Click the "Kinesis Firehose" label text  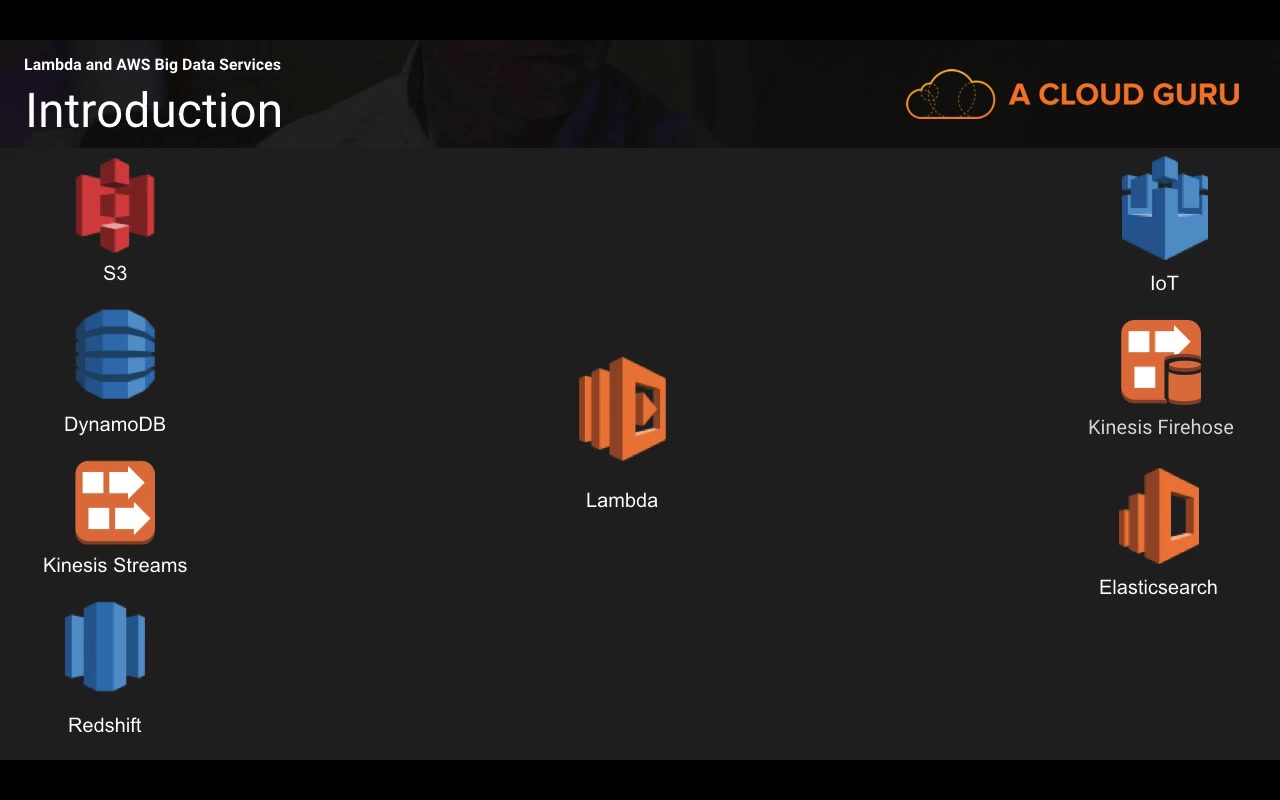pyautogui.click(x=1161, y=427)
